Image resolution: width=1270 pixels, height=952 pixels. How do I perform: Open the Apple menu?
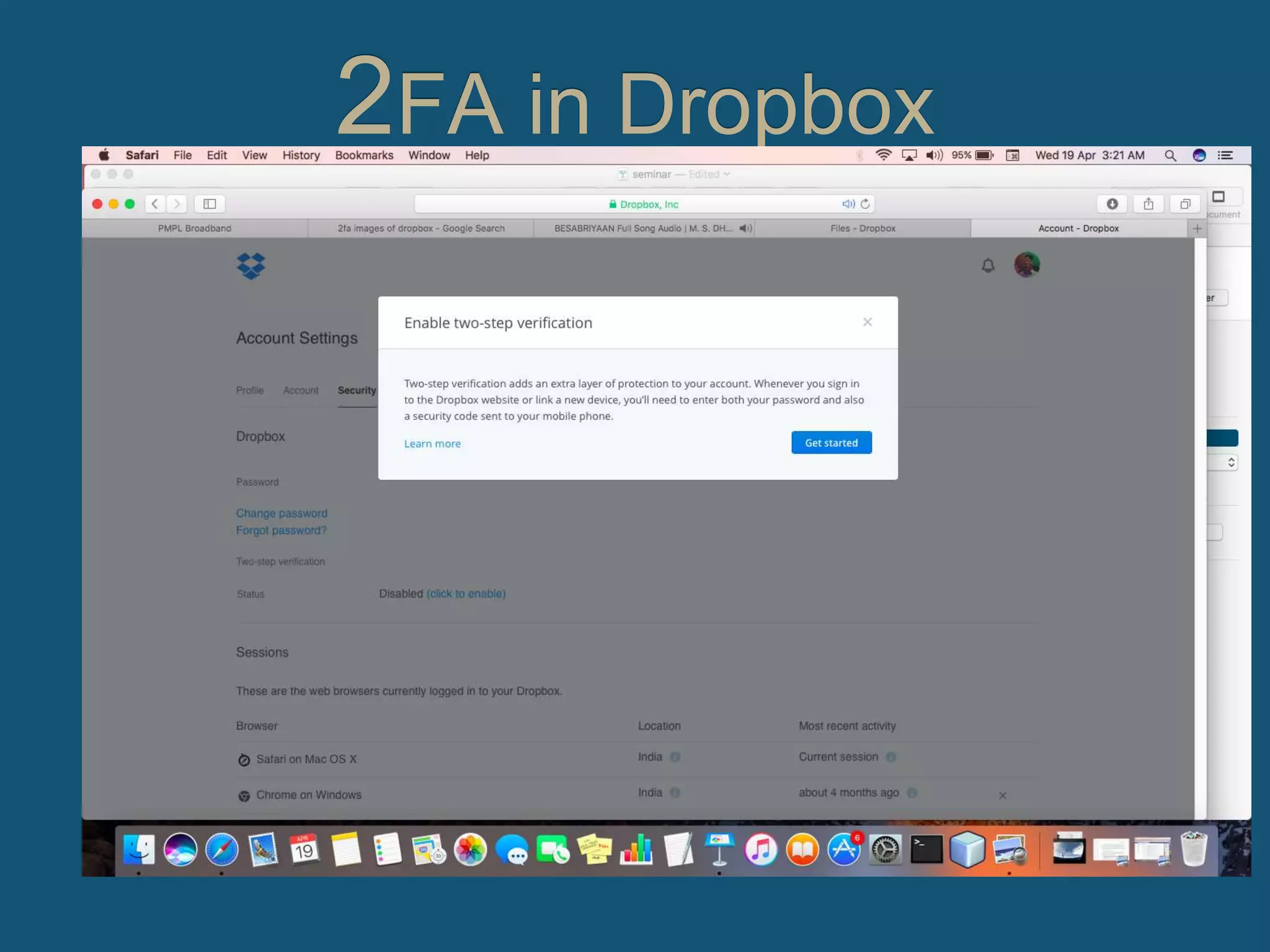(104, 155)
